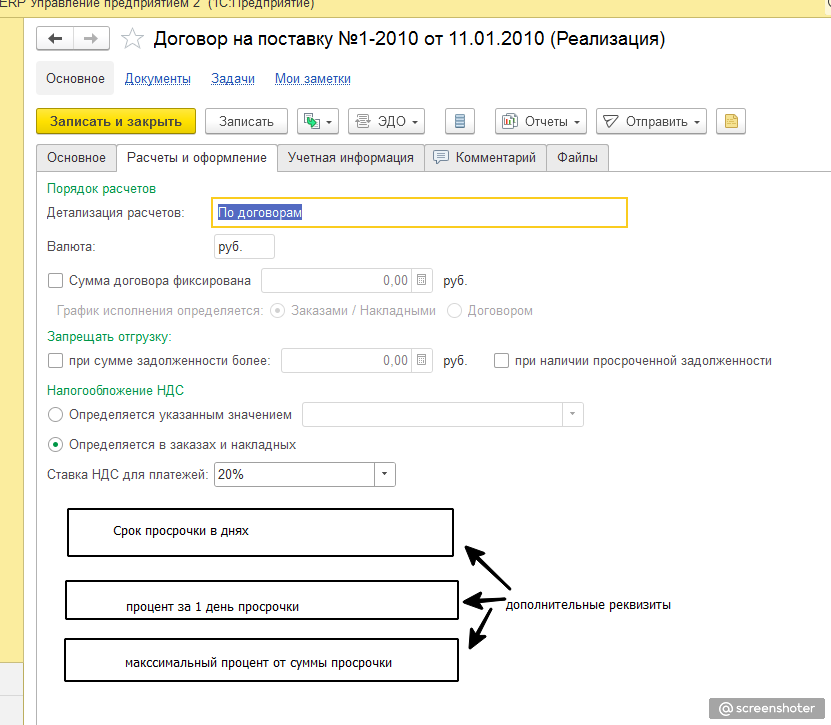The width and height of the screenshot is (831, 725).
Task: Open calculator in fixed contract sum field
Action: [422, 281]
